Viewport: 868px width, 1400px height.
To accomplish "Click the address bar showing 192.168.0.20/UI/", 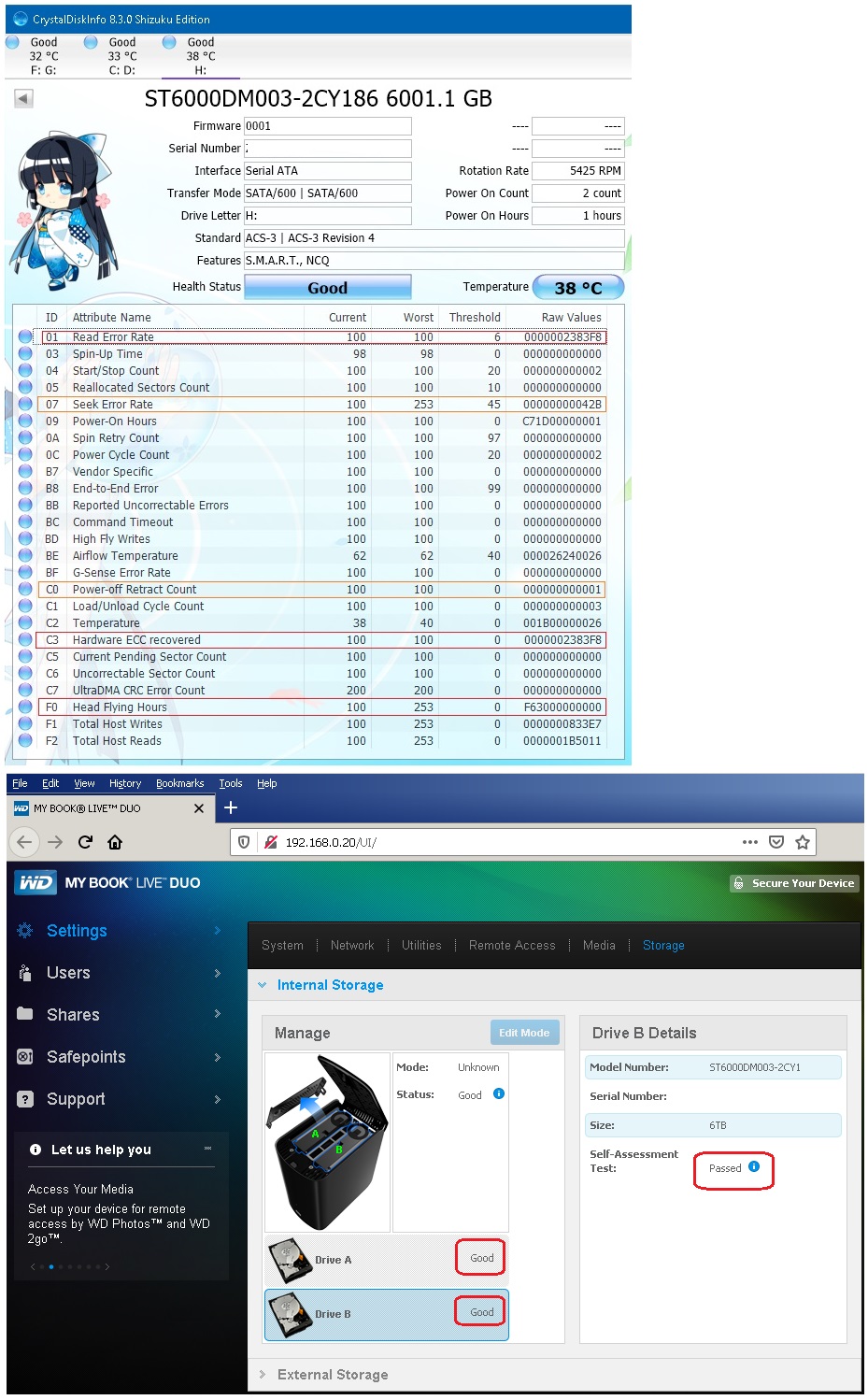I will point(523,842).
